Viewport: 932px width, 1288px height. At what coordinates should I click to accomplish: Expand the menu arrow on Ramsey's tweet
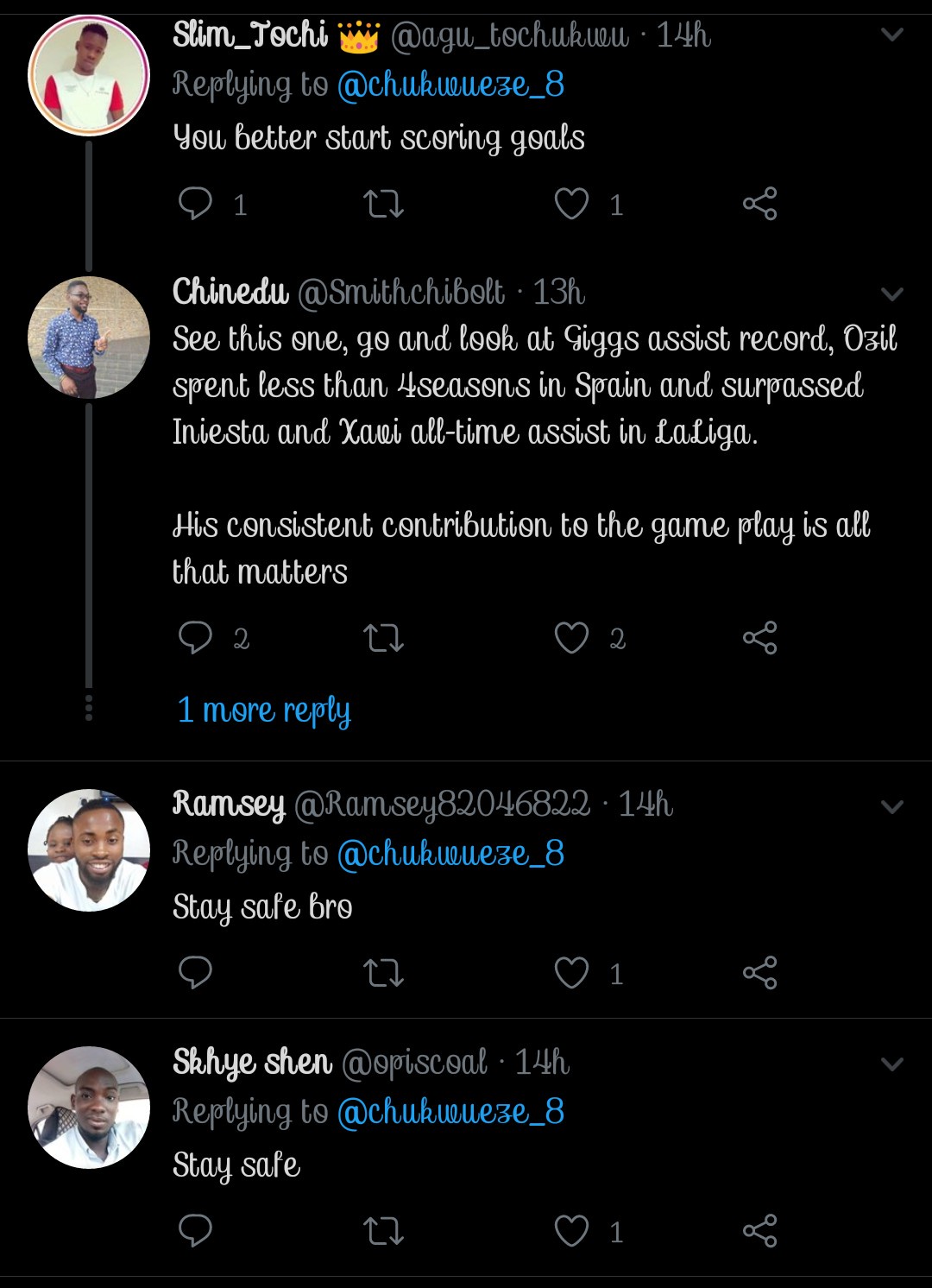[x=891, y=806]
